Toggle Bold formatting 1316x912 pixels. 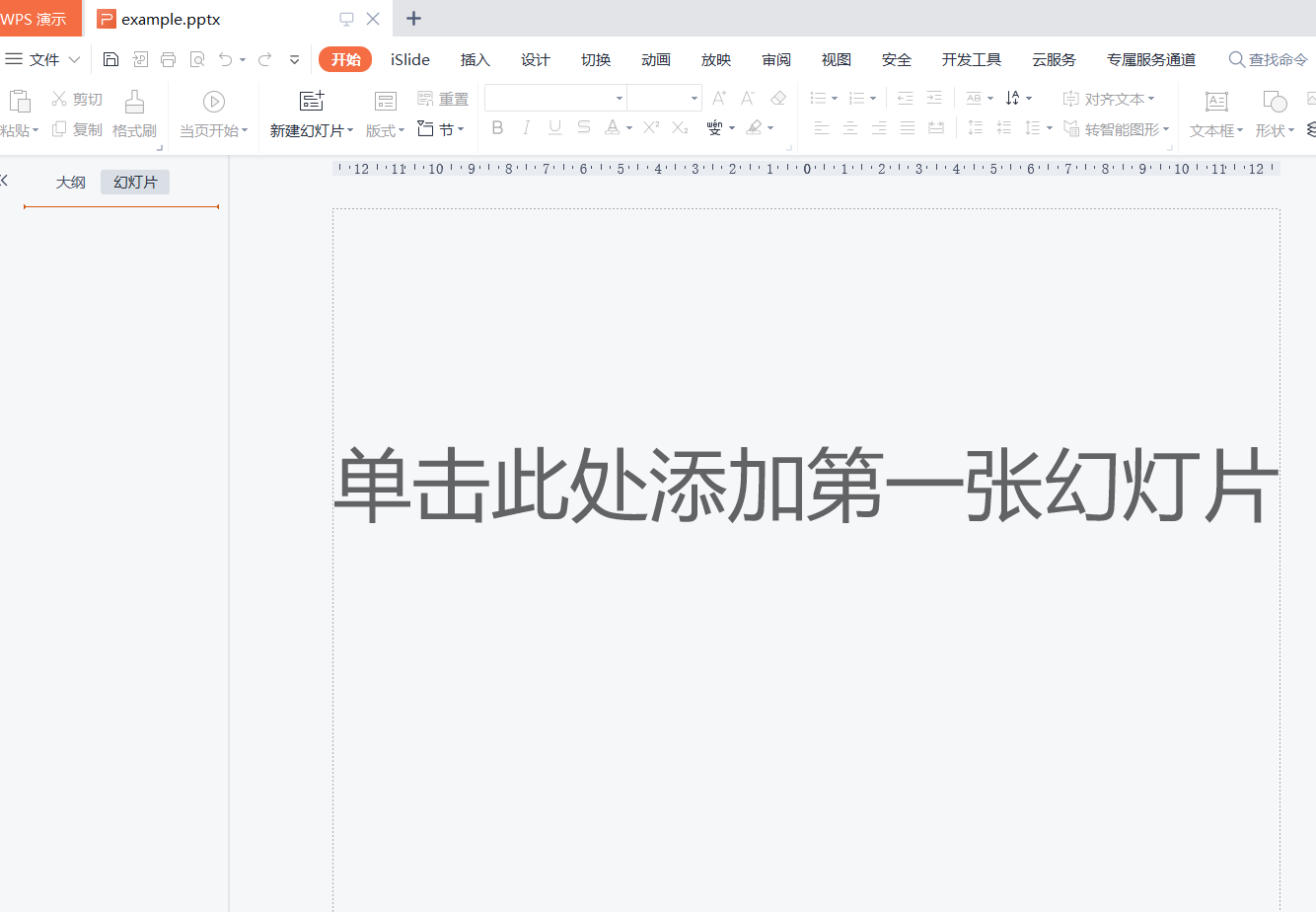click(x=497, y=127)
